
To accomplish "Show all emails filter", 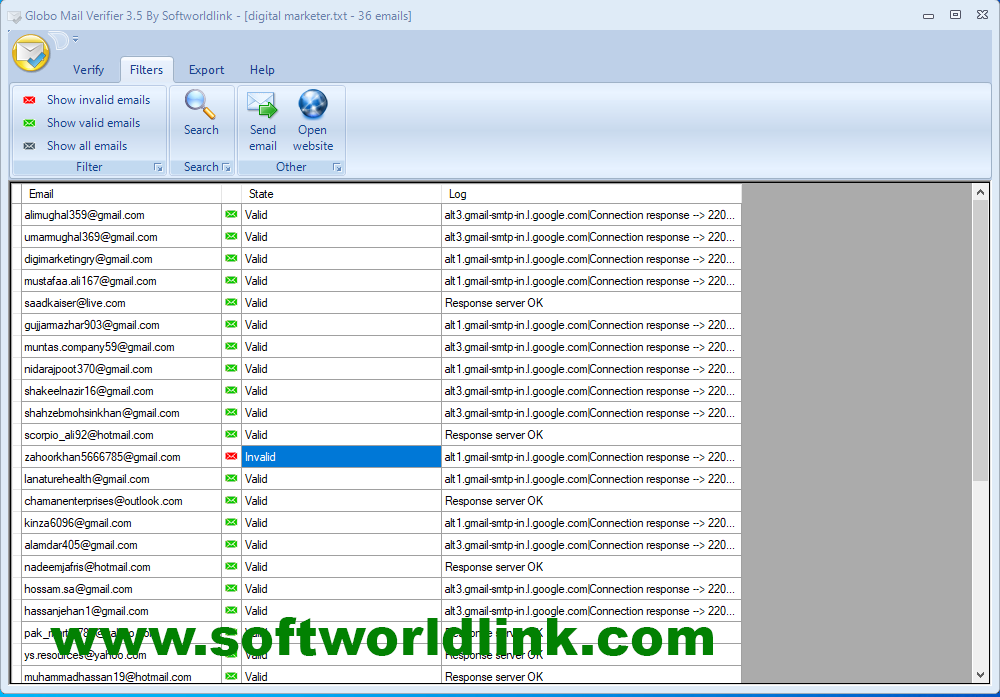I will (x=87, y=146).
